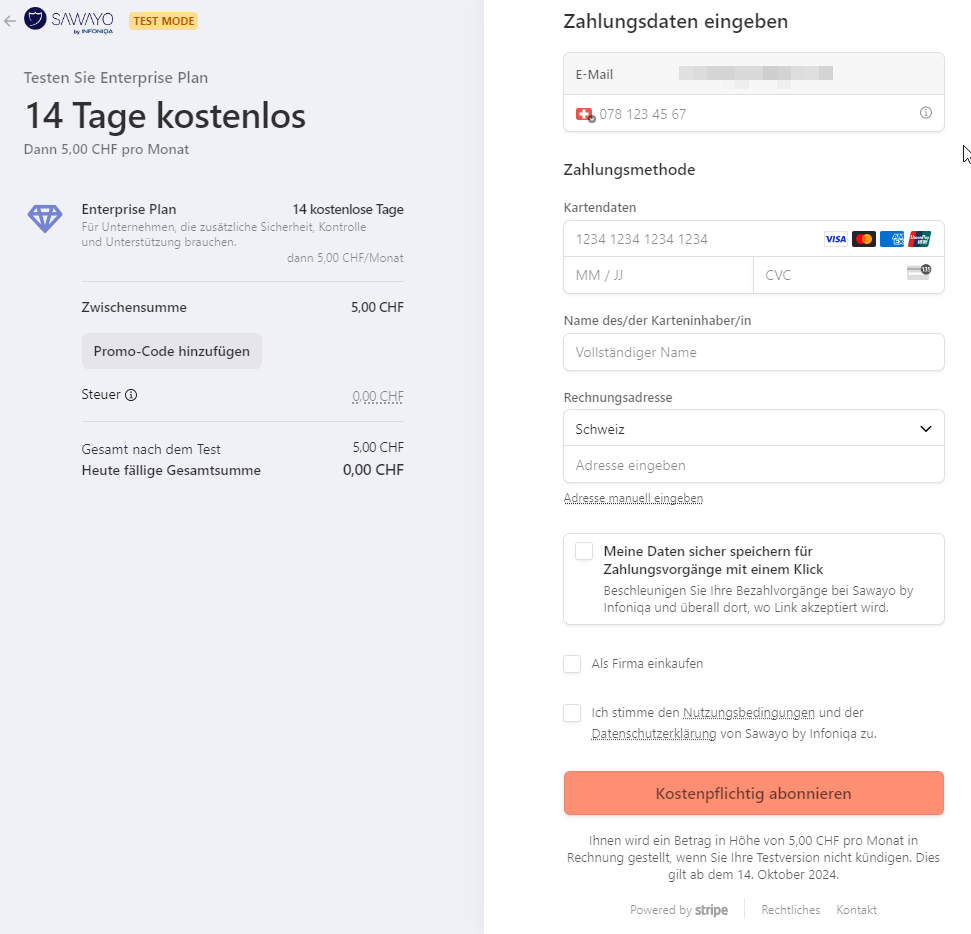Screen dimensions: 971x934
Task: Open the Swiss flag country code selector
Action: tap(585, 115)
